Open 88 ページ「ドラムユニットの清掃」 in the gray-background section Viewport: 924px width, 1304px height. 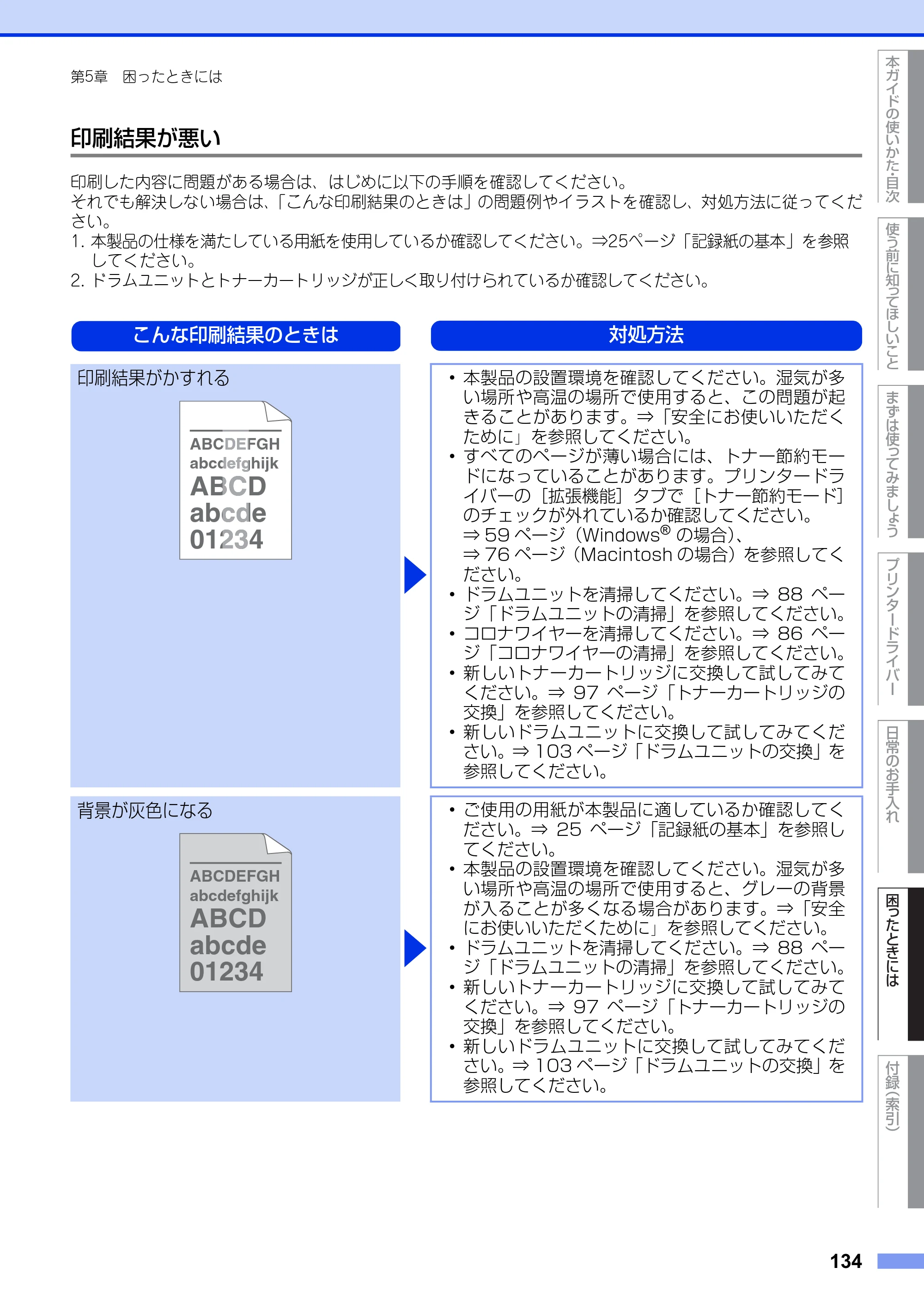pos(654,957)
